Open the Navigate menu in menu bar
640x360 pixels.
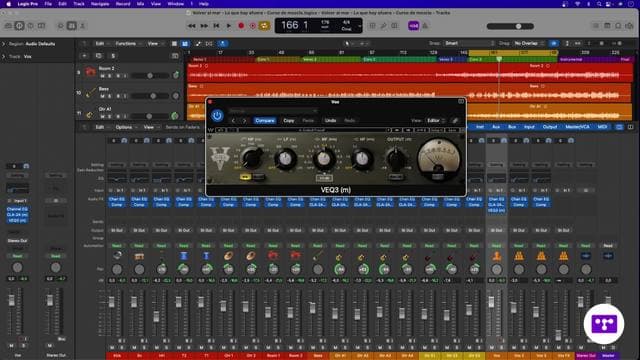point(100,4)
